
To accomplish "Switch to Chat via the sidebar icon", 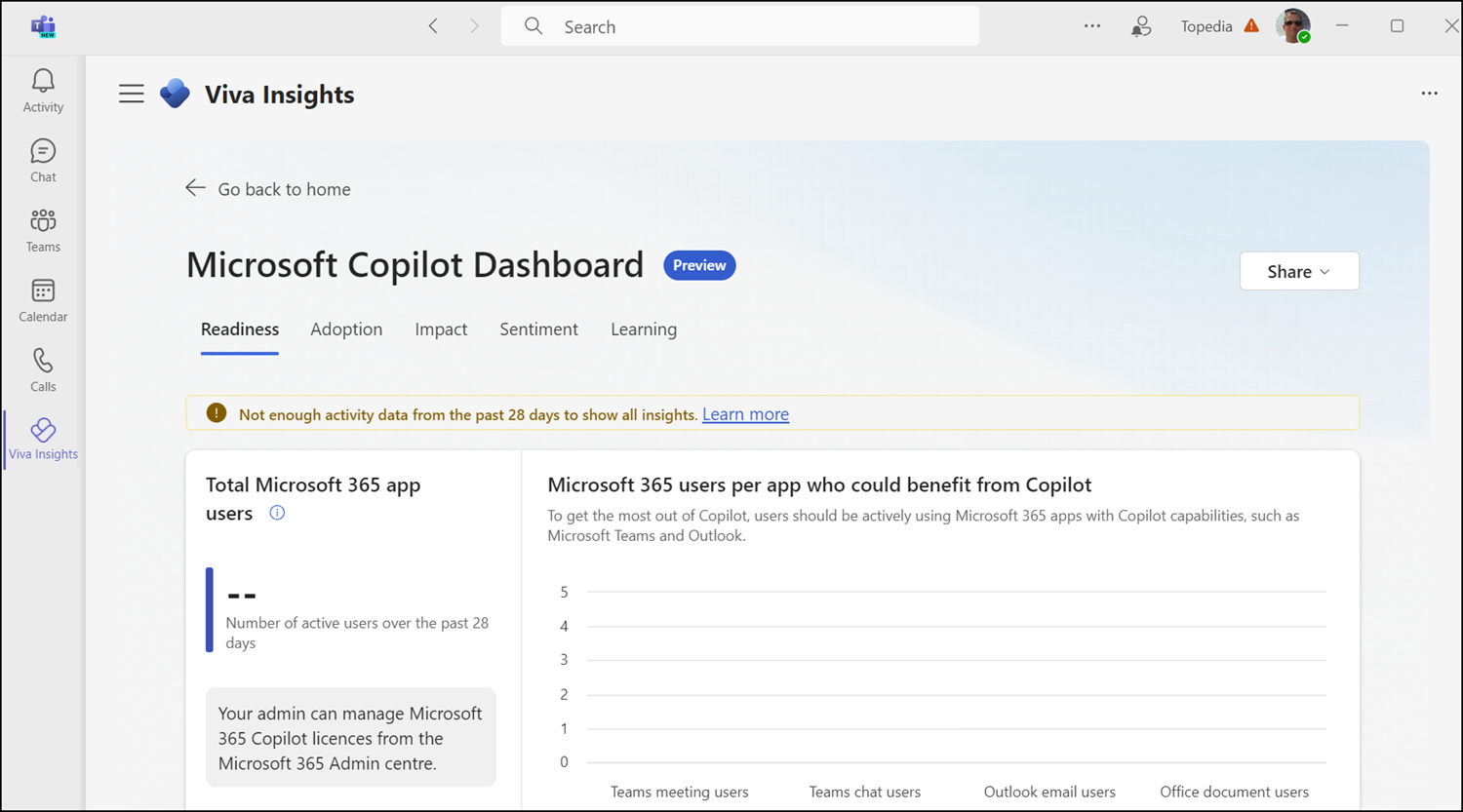I will pyautogui.click(x=42, y=159).
